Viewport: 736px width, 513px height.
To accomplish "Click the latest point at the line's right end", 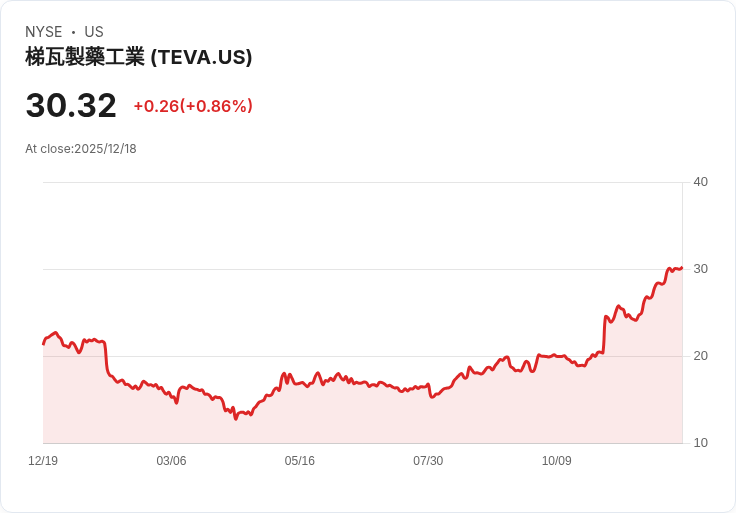I will coord(681,268).
